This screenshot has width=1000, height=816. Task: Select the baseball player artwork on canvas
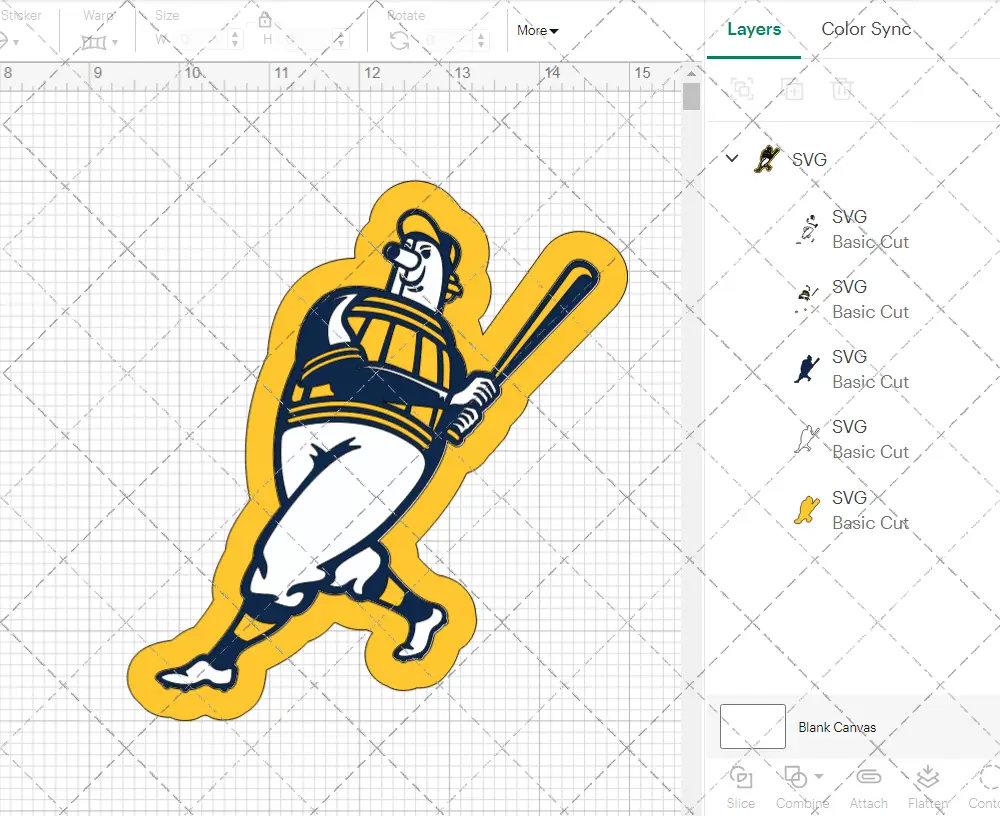[376, 452]
